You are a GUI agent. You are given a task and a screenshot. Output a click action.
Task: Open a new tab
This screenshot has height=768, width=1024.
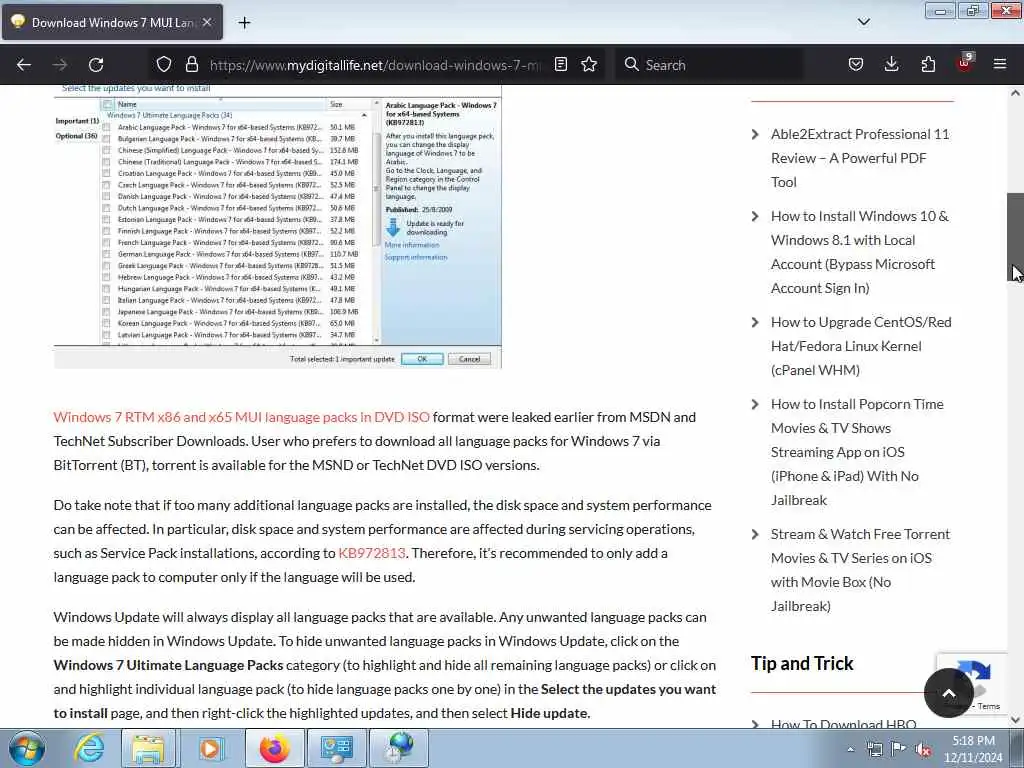pos(244,23)
